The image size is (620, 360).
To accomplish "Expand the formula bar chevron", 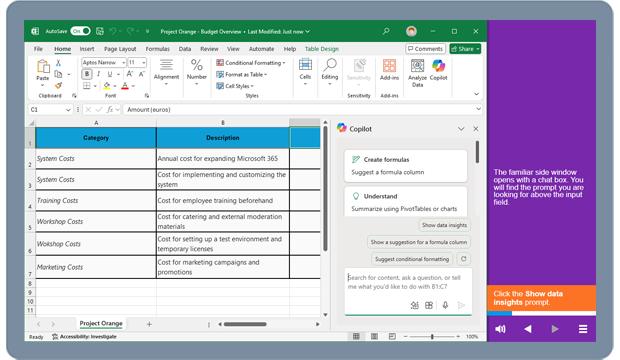I will click(478, 109).
